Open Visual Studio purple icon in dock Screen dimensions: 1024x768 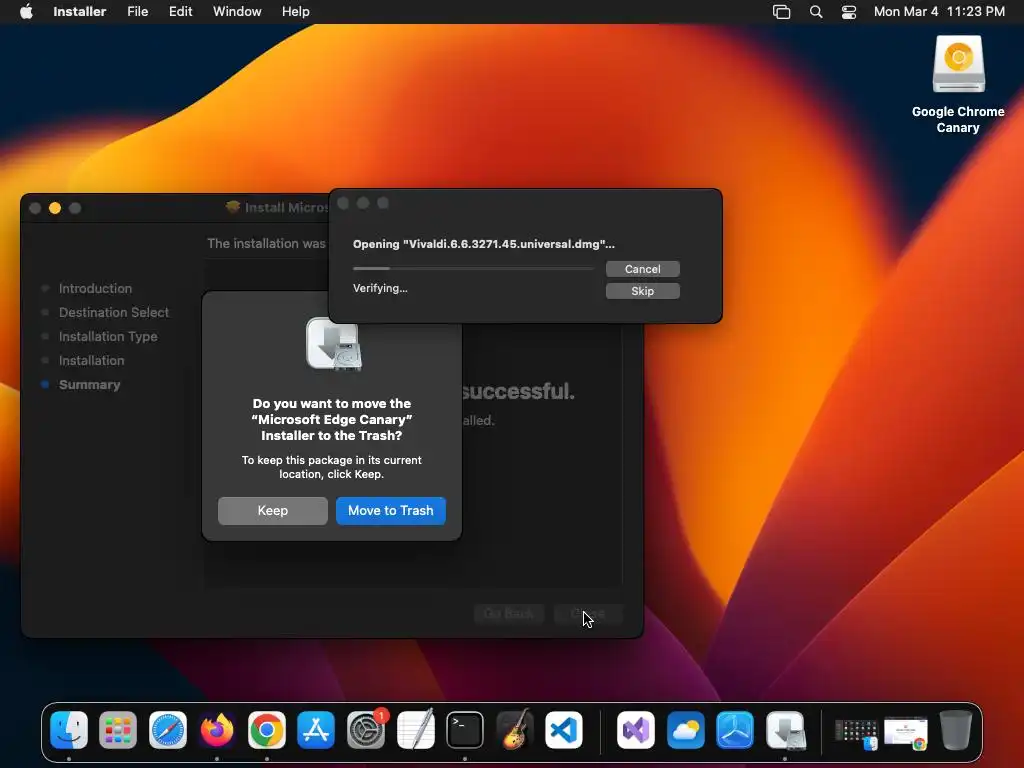pyautogui.click(x=635, y=729)
